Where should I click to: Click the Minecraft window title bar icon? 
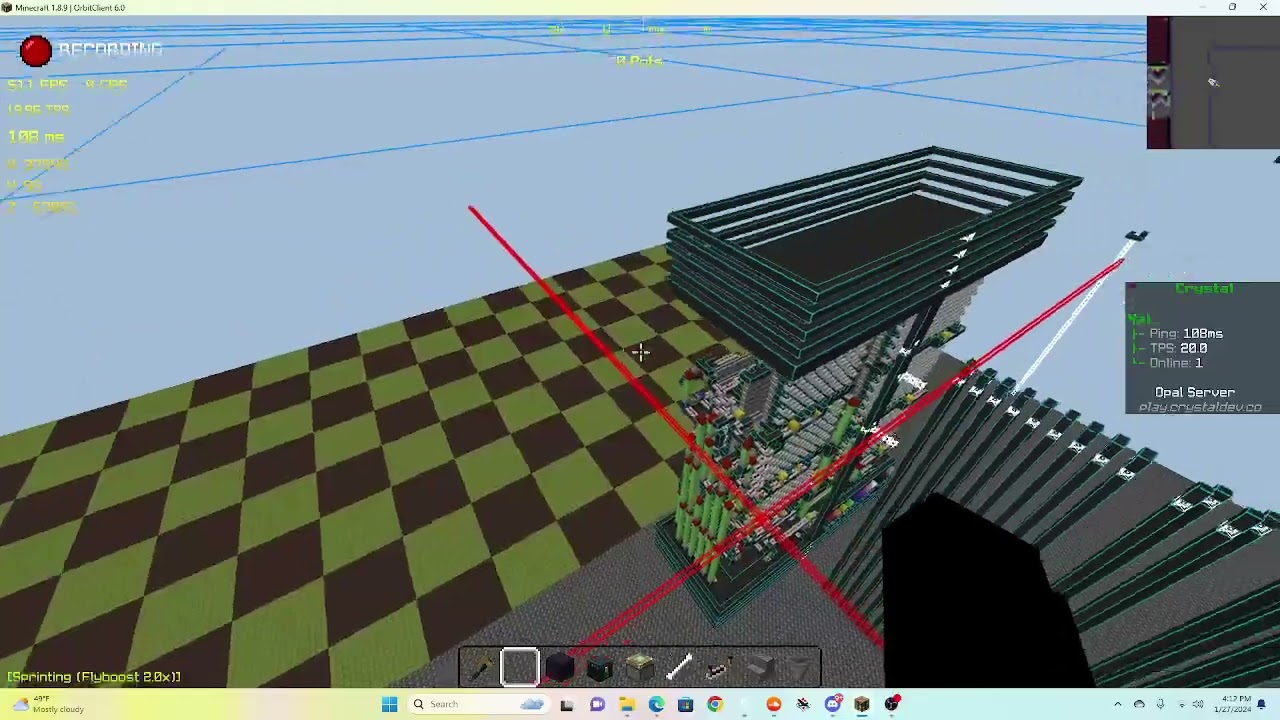tap(7, 7)
